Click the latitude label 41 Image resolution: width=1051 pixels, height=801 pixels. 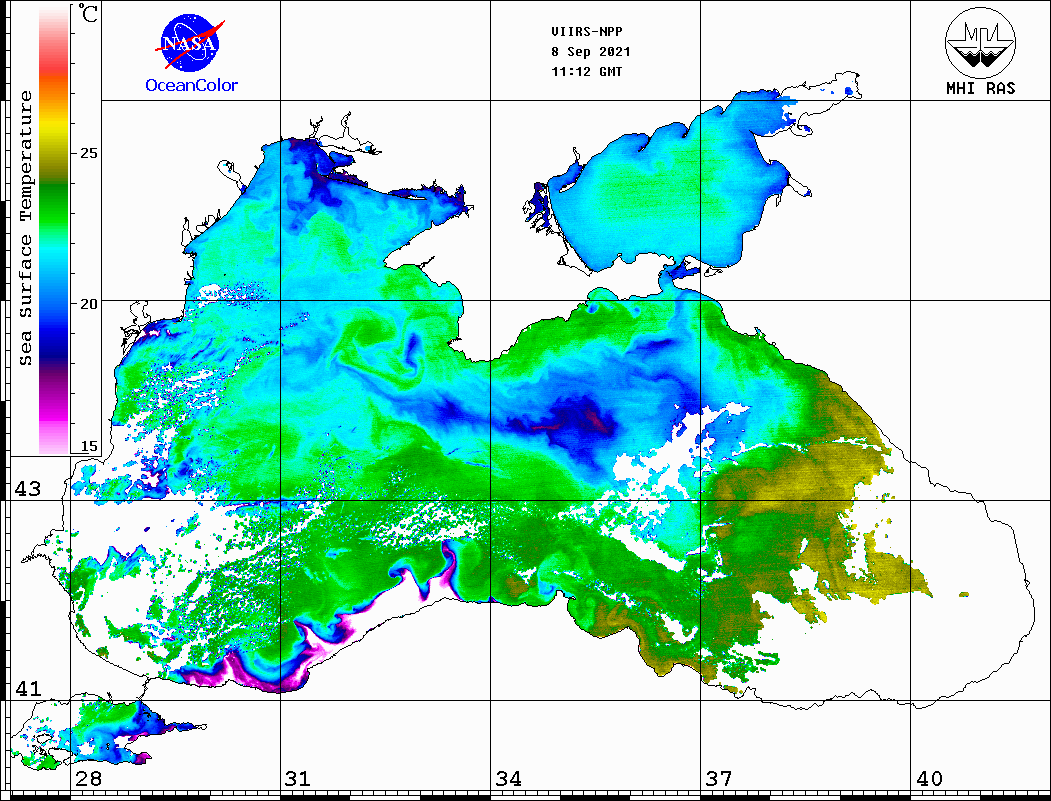(x=27, y=688)
